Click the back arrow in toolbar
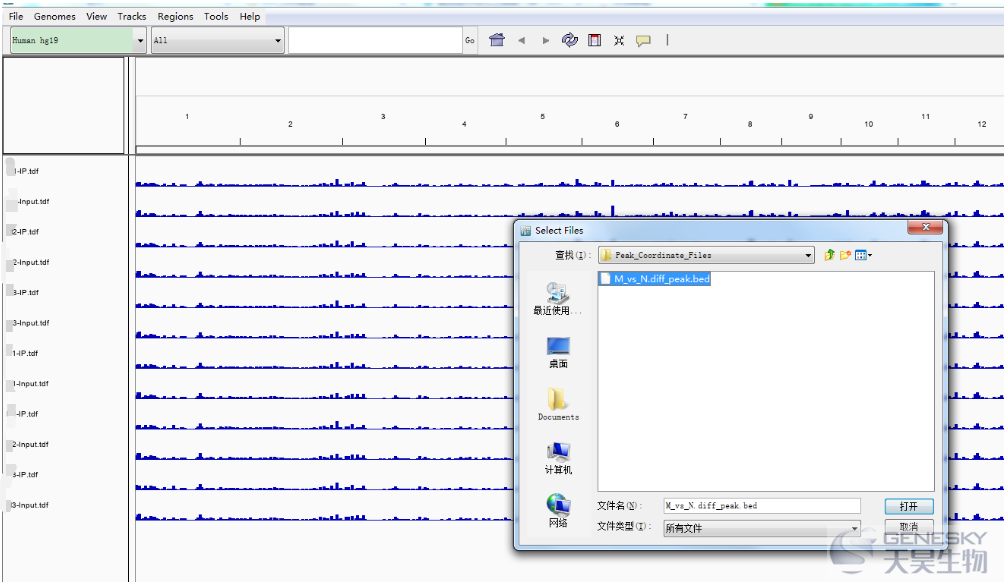Screen dimensions: 1008x582 click(x=521, y=41)
